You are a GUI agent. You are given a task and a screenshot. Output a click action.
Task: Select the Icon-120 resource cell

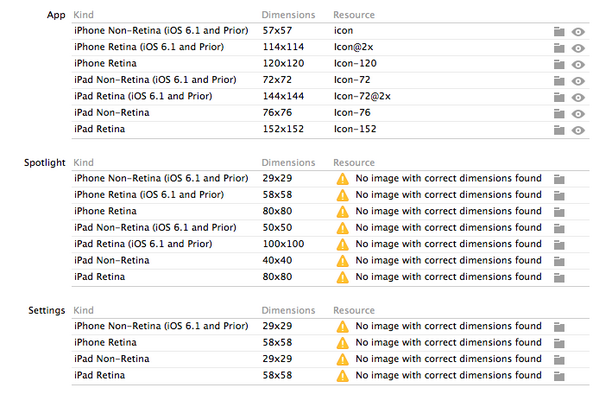pyautogui.click(x=355, y=63)
